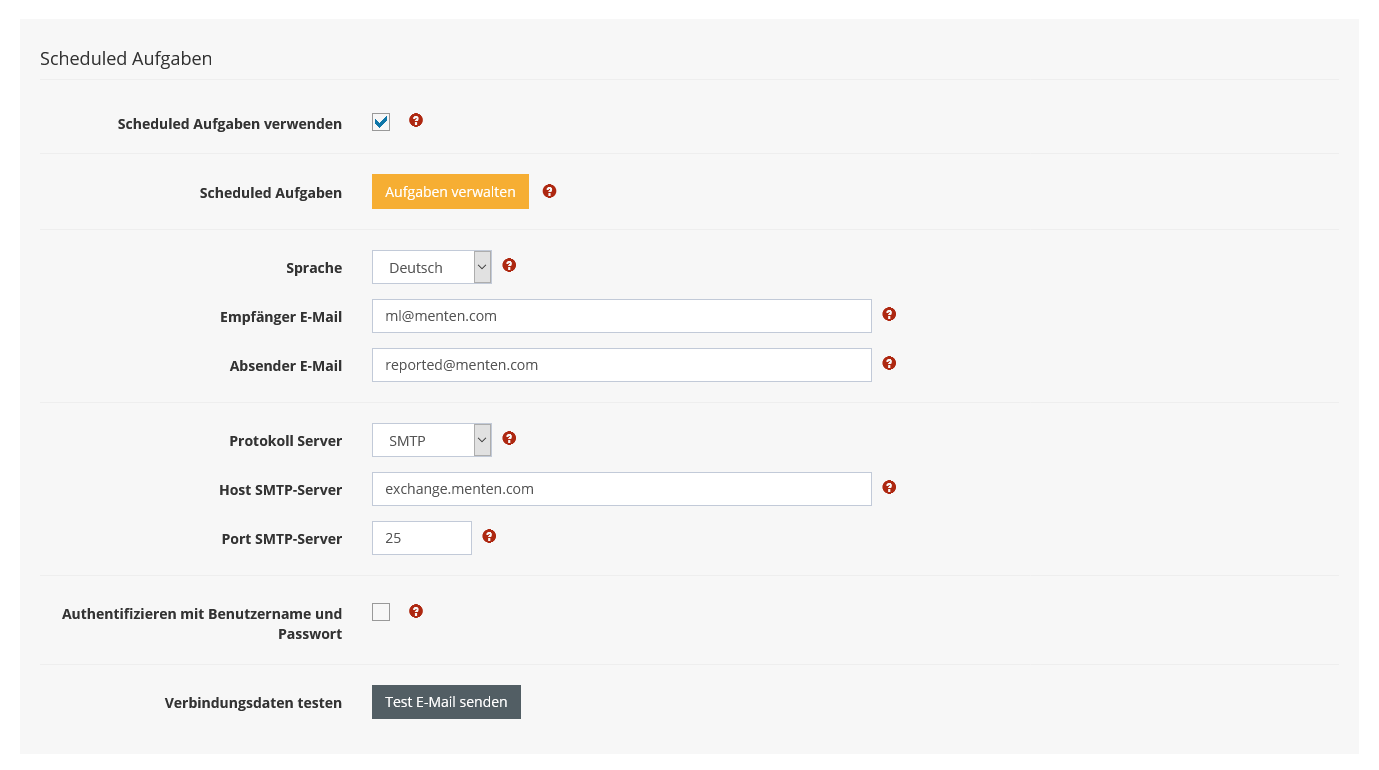This screenshot has height=770, width=1379.
Task: Focus the Absender E-Mail input field
Action: point(621,365)
